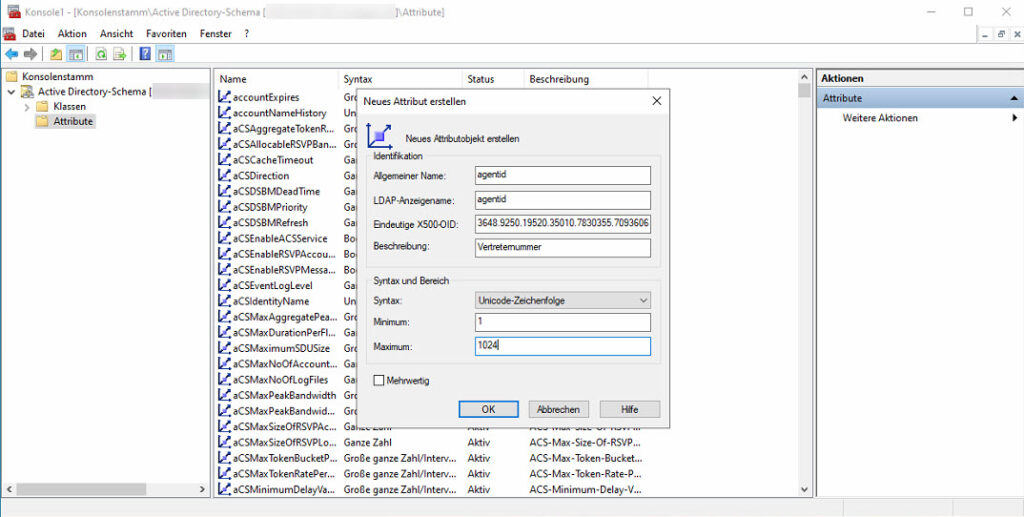The width and height of the screenshot is (1024, 517).
Task: Click the Beschreibung text field
Action: click(562, 247)
